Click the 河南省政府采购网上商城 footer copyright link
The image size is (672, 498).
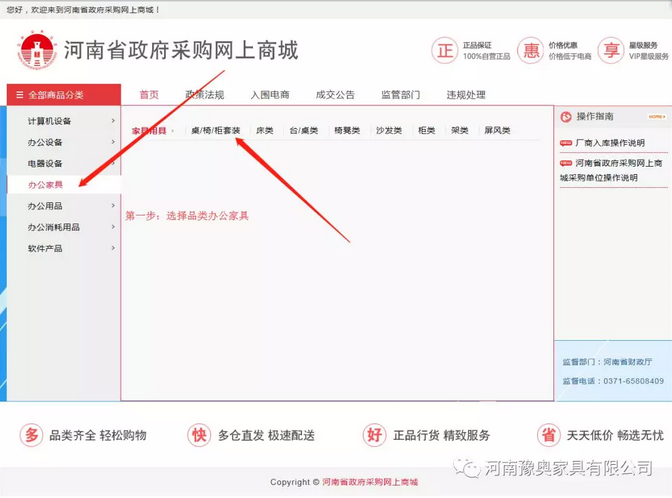[370, 482]
